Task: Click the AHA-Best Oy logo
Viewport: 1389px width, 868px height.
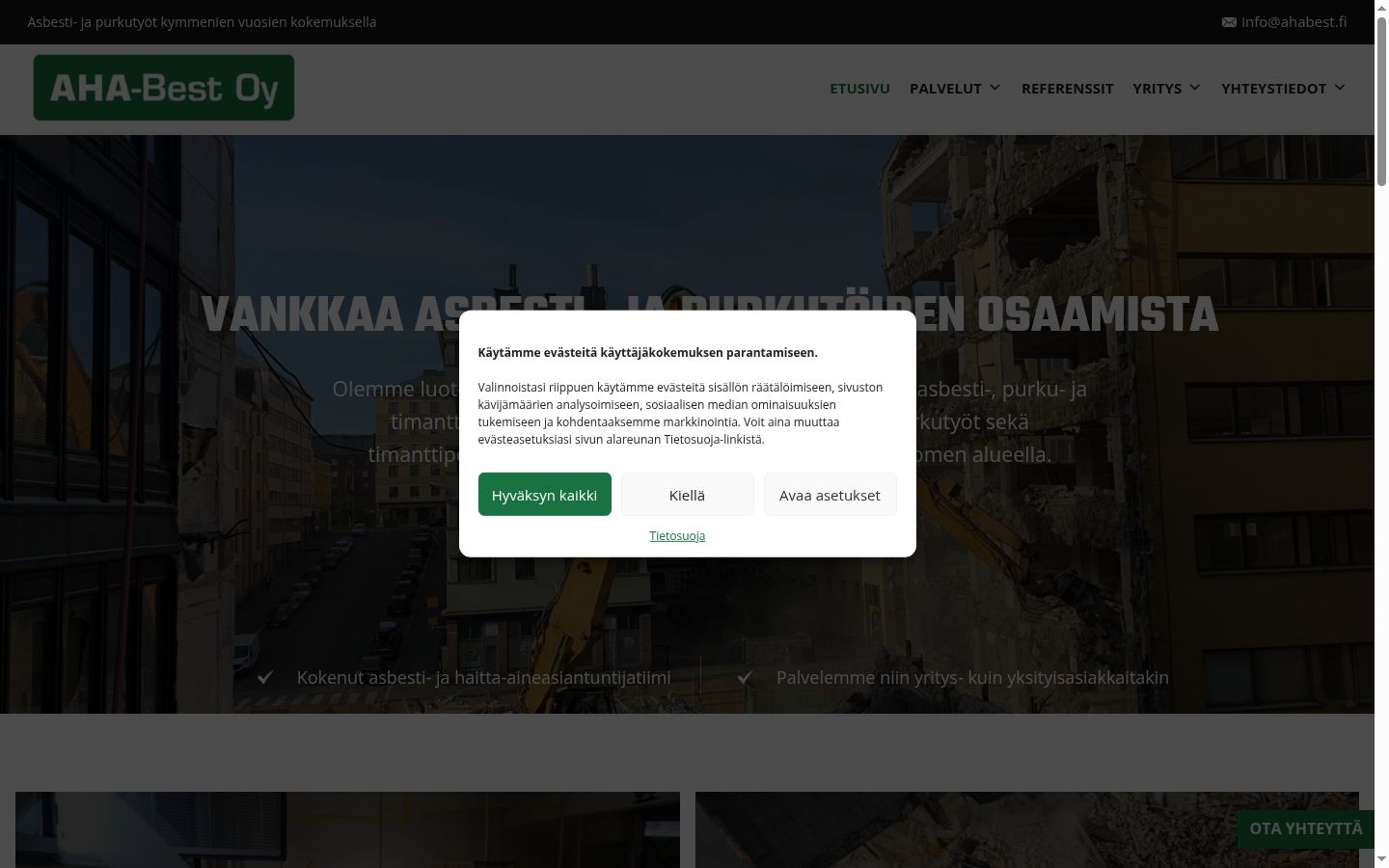Action: pos(164,88)
